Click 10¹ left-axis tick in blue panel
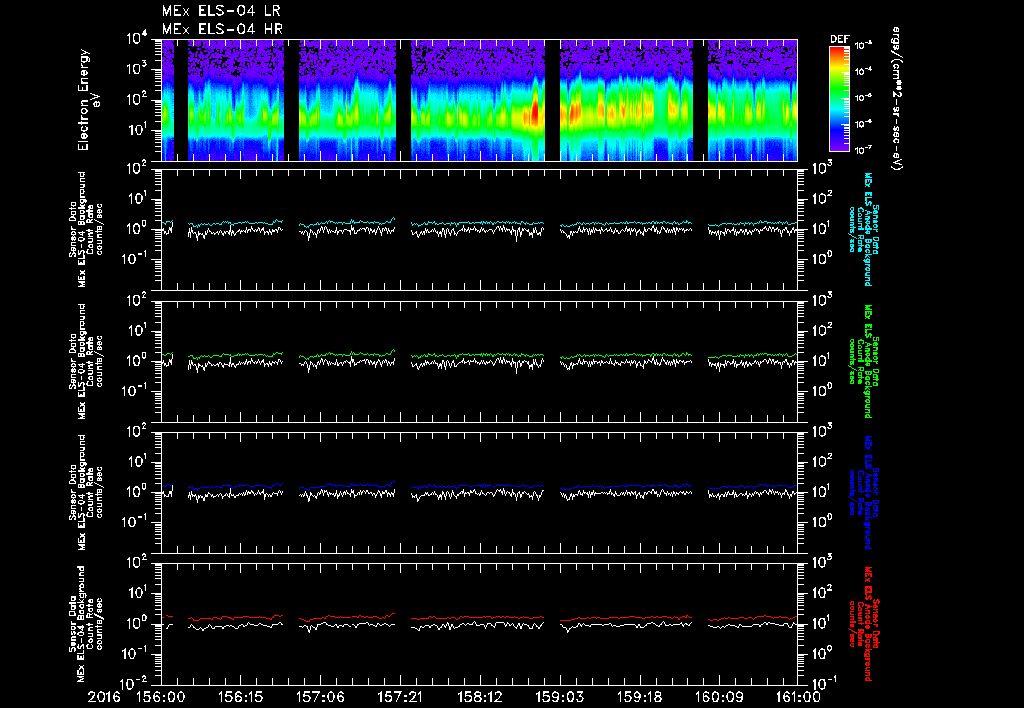1024x708 pixels. [x=138, y=462]
